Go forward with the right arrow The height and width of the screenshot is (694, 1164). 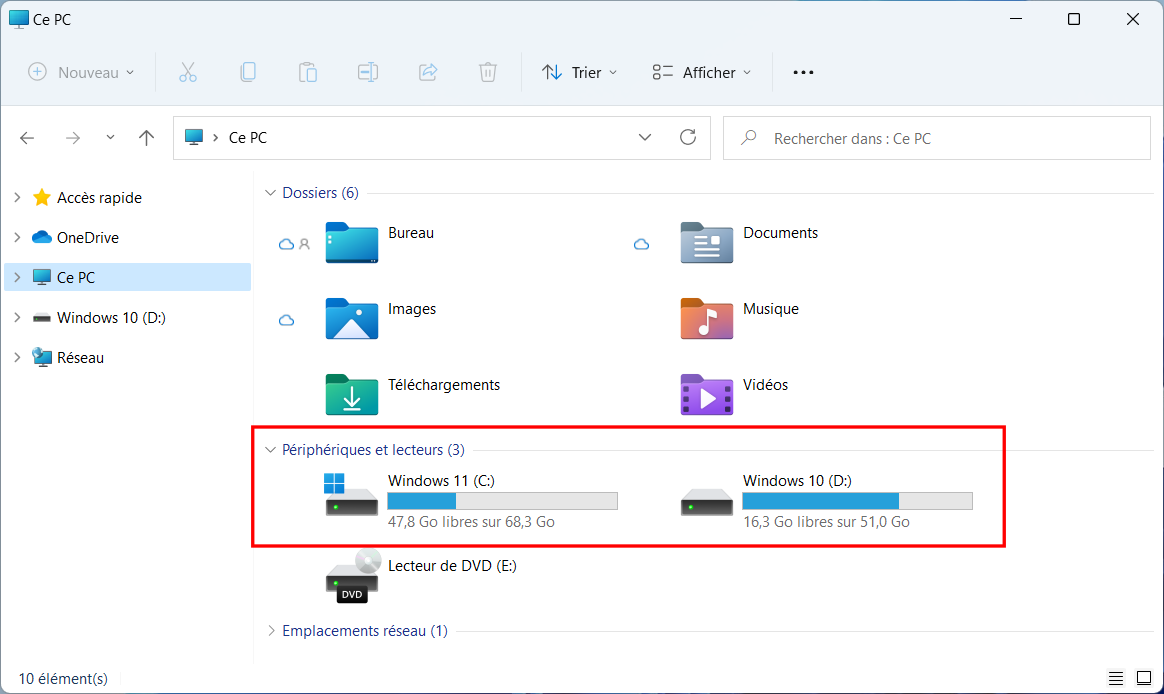pyautogui.click(x=73, y=138)
